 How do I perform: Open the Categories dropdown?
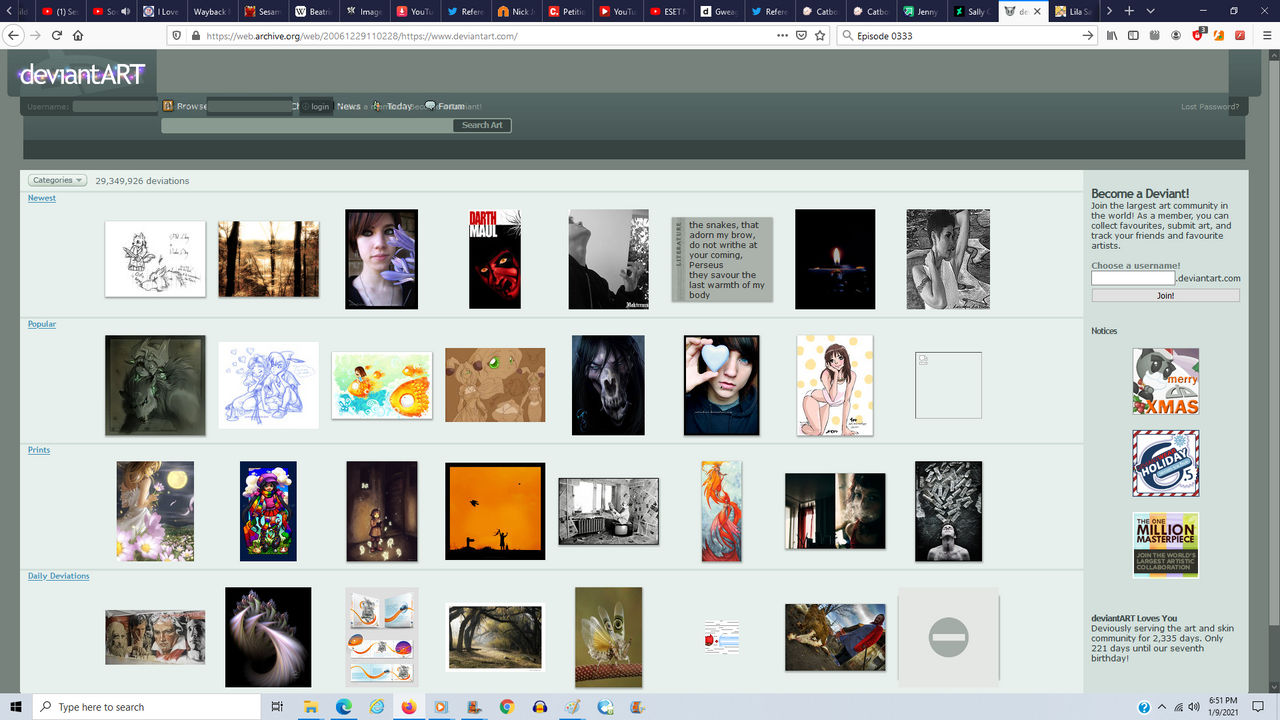[x=57, y=180]
